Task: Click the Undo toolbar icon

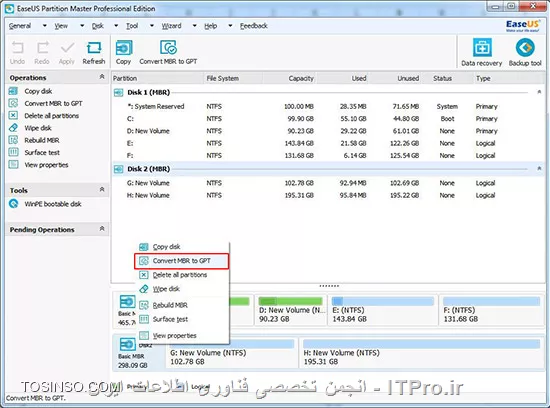Action: point(17,52)
